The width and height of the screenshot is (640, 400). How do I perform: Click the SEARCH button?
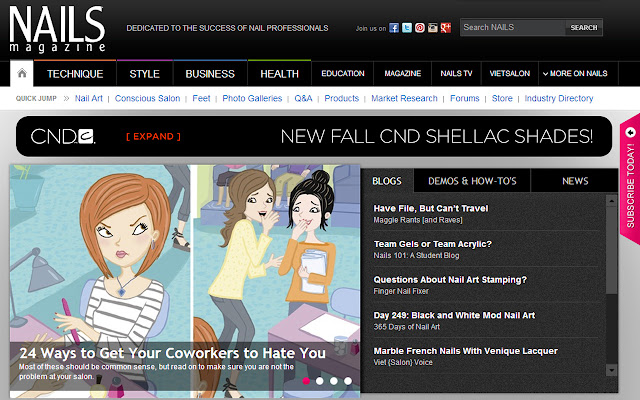pyautogui.click(x=584, y=27)
